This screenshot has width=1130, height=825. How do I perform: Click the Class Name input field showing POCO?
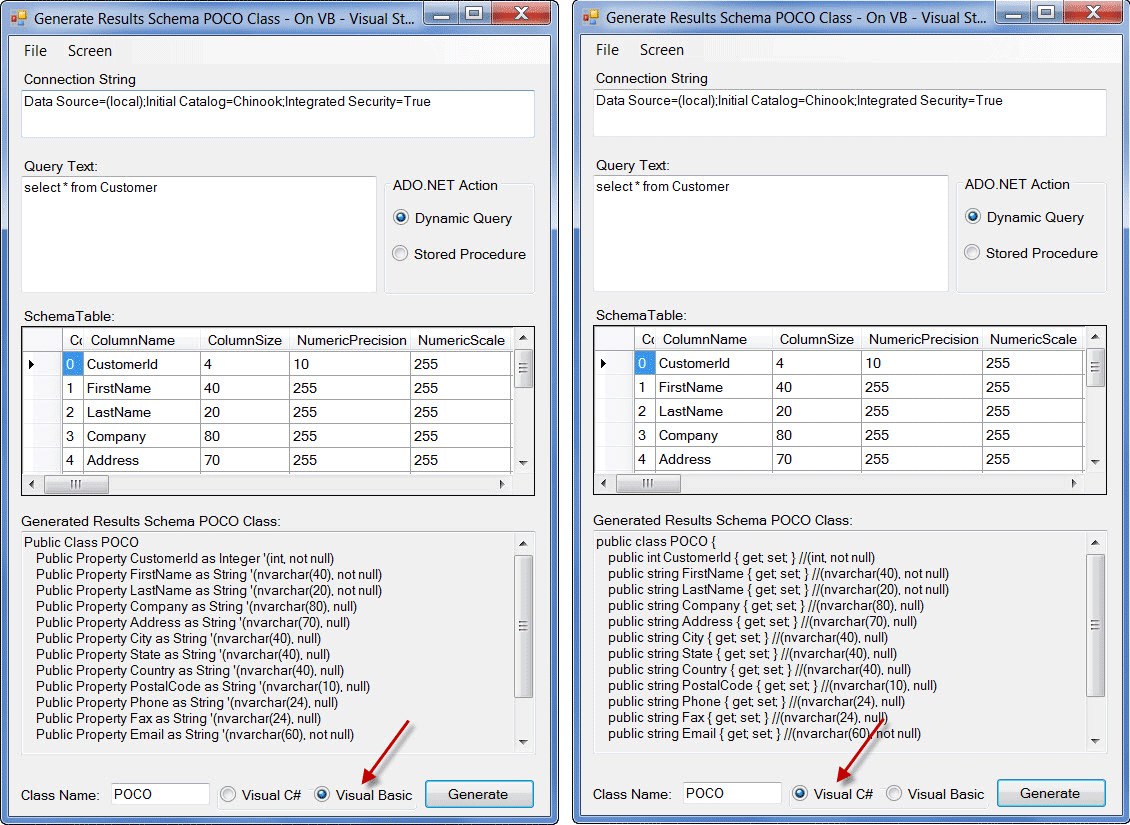coord(159,793)
